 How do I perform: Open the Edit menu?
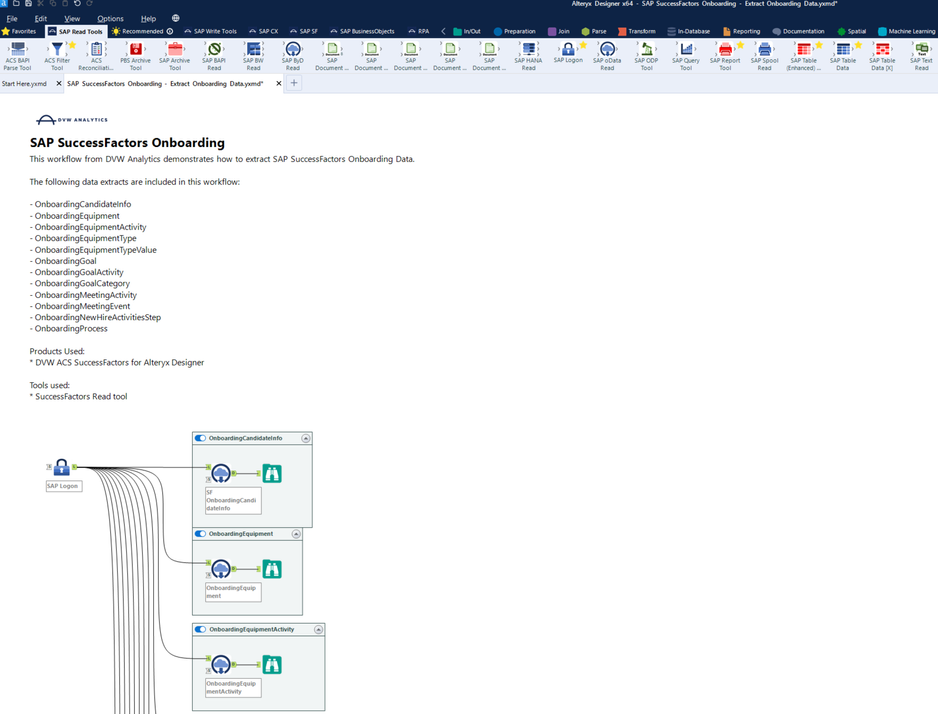click(41, 19)
